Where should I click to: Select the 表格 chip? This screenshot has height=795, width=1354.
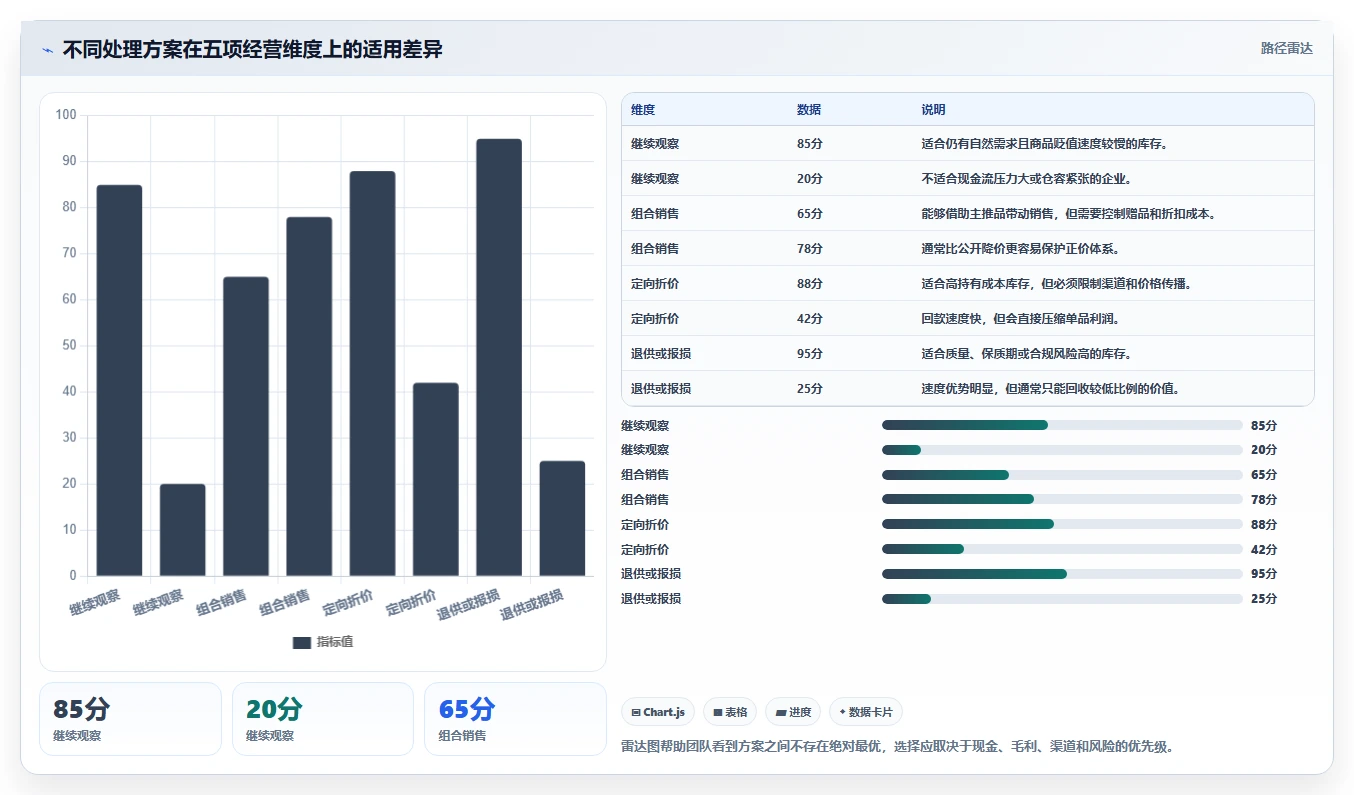point(730,712)
